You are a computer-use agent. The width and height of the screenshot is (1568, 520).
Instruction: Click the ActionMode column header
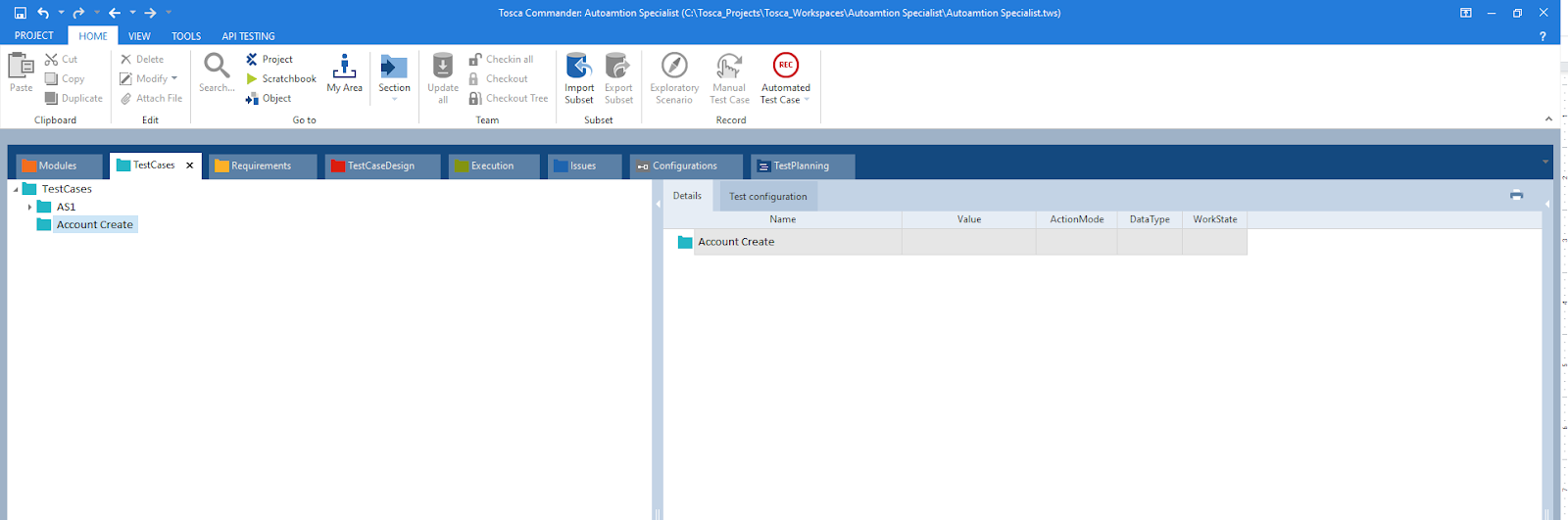click(x=1077, y=219)
